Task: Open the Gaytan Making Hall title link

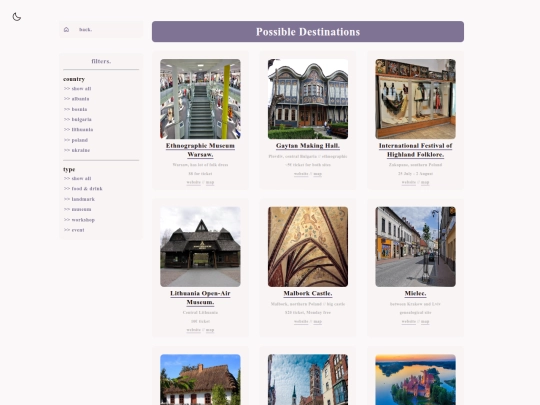Action: (308, 146)
